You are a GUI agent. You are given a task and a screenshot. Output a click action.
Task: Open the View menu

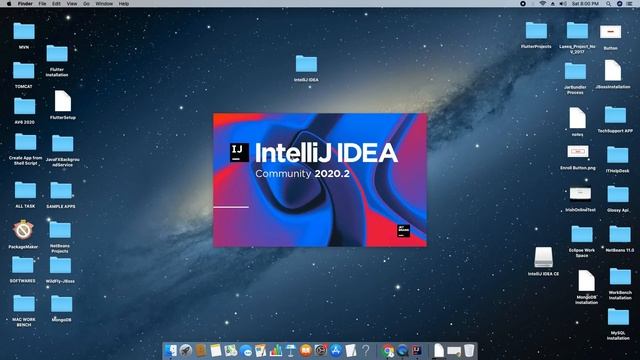72,4
